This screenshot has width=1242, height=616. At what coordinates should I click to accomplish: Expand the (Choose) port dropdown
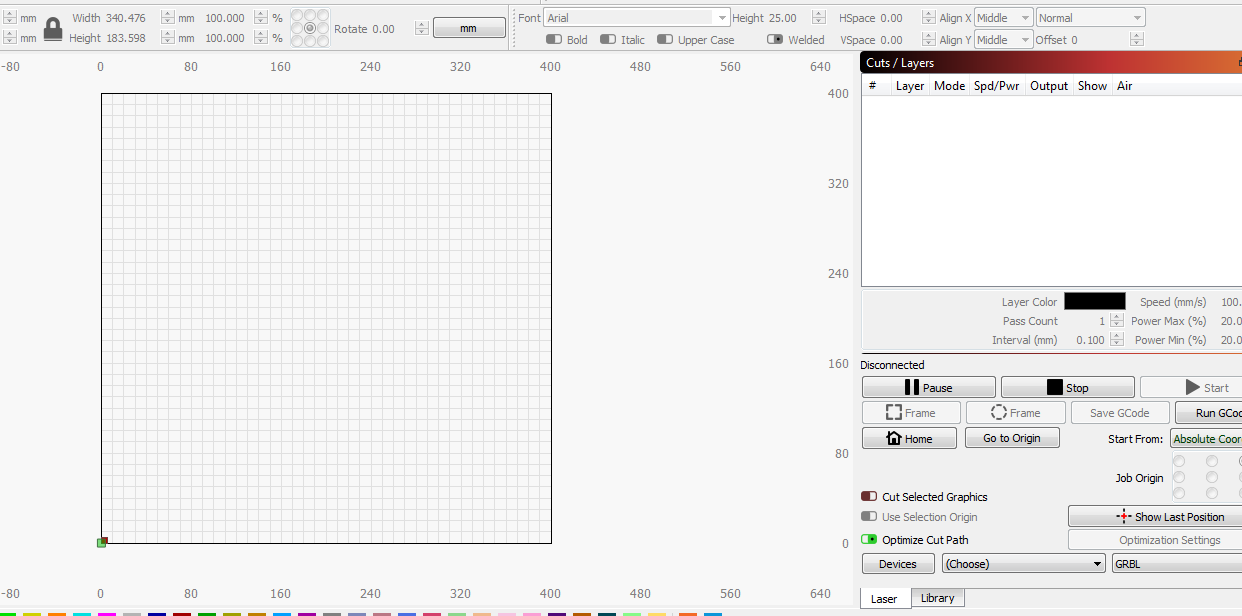click(1023, 564)
